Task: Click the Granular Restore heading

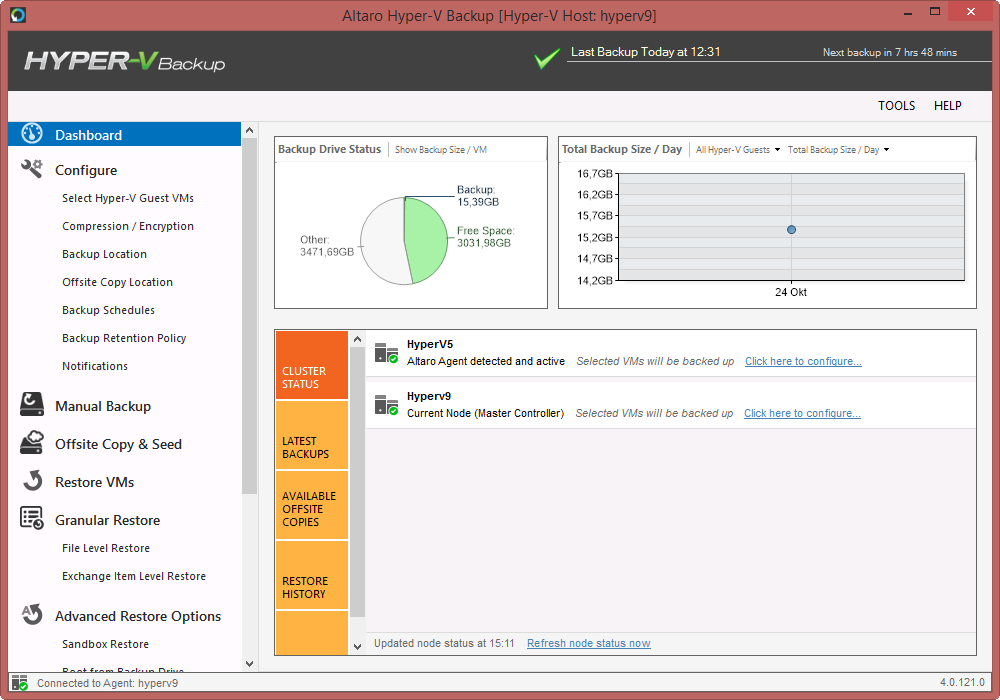Action: coord(107,520)
